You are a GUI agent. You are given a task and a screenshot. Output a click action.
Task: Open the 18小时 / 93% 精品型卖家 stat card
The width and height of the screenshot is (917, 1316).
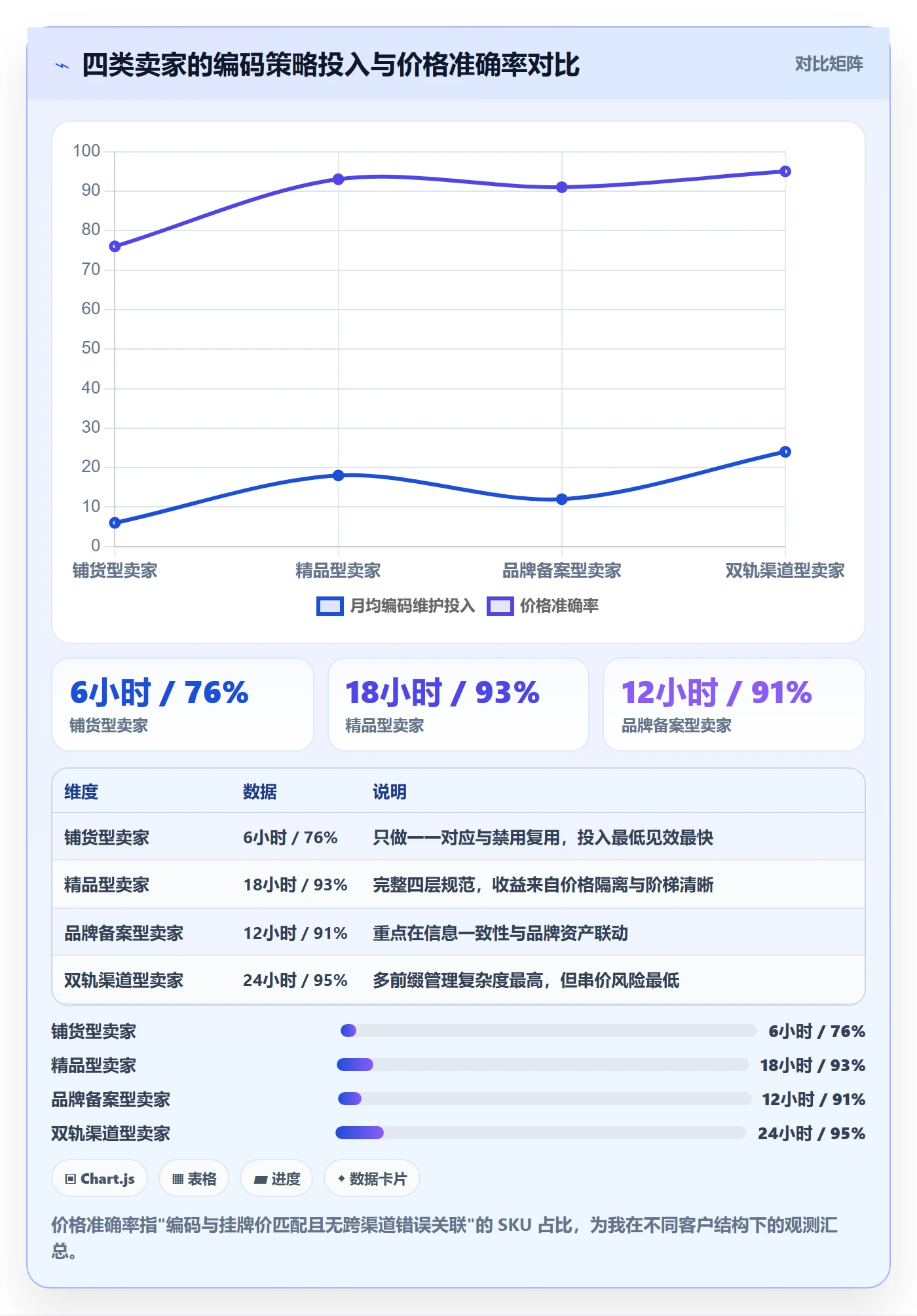(x=458, y=704)
